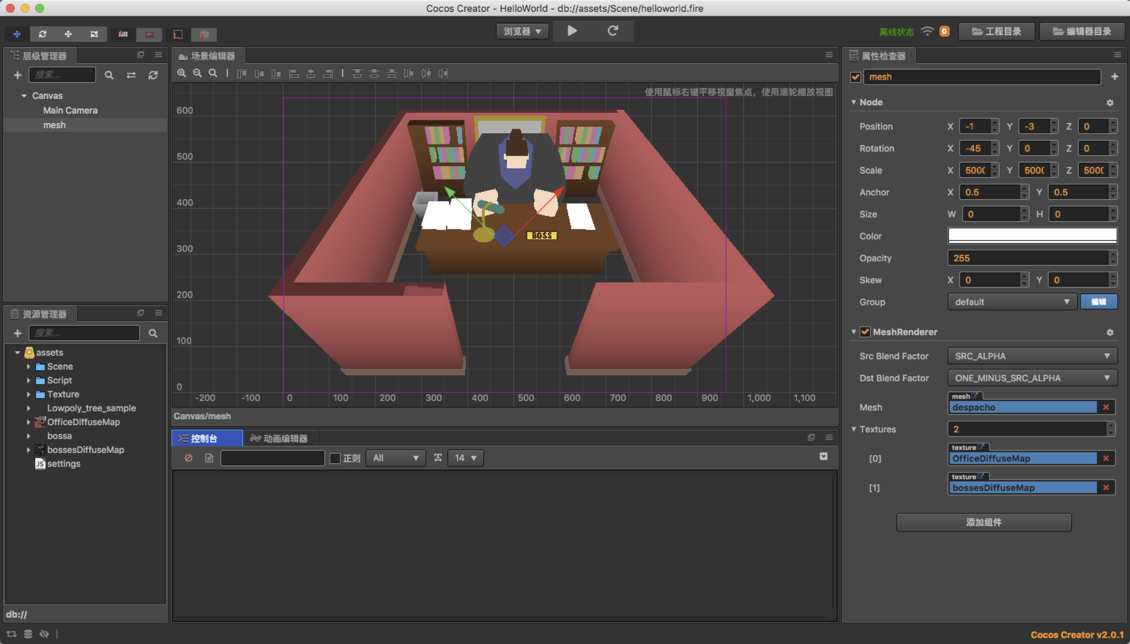The height and width of the screenshot is (644, 1130).
Task: Add new asset in assets panel
Action: (x=17, y=333)
